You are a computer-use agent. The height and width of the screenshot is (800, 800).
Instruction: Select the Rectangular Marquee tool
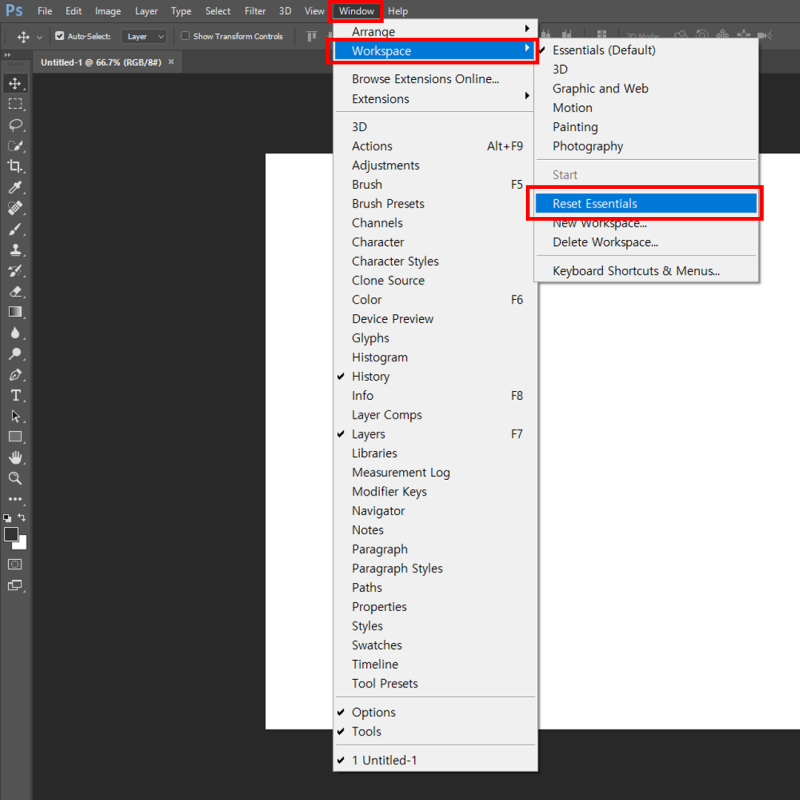(15, 104)
